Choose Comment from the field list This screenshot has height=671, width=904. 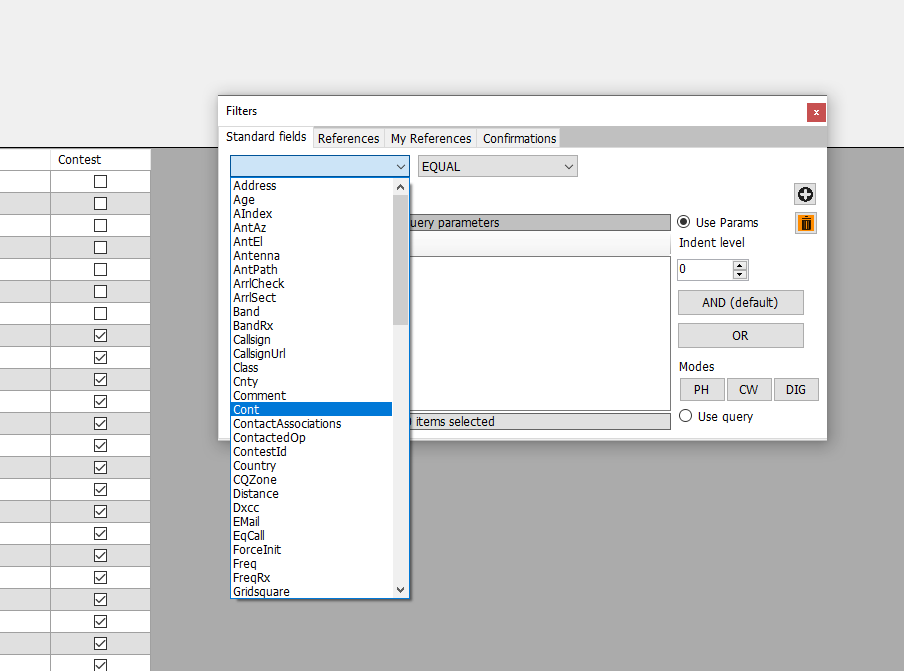(311, 395)
